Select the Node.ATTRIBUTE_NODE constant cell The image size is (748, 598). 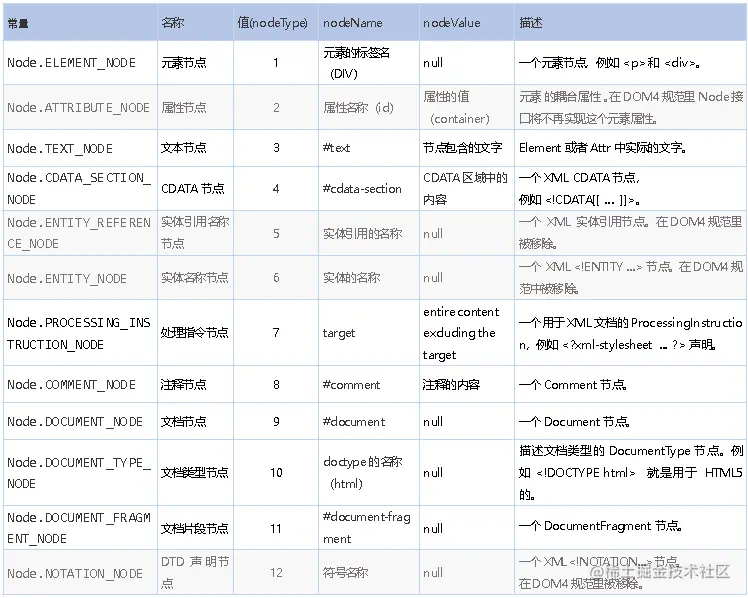(x=80, y=107)
